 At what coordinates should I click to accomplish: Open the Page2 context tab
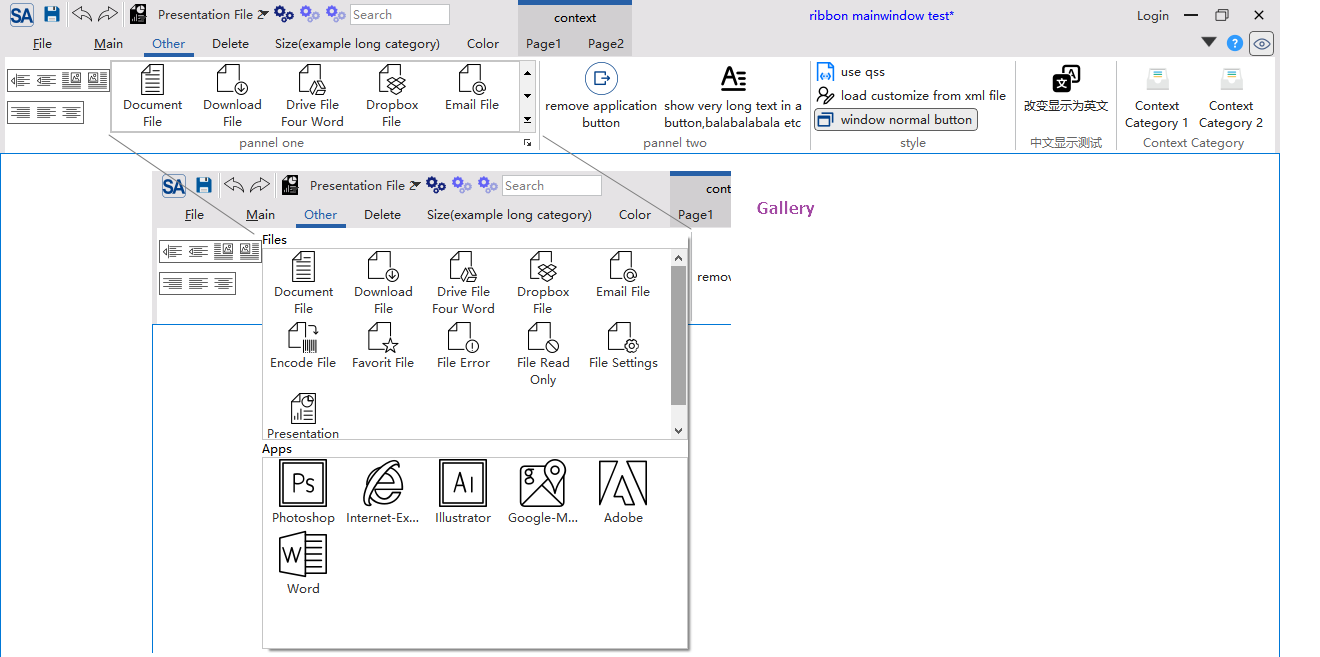[x=606, y=43]
